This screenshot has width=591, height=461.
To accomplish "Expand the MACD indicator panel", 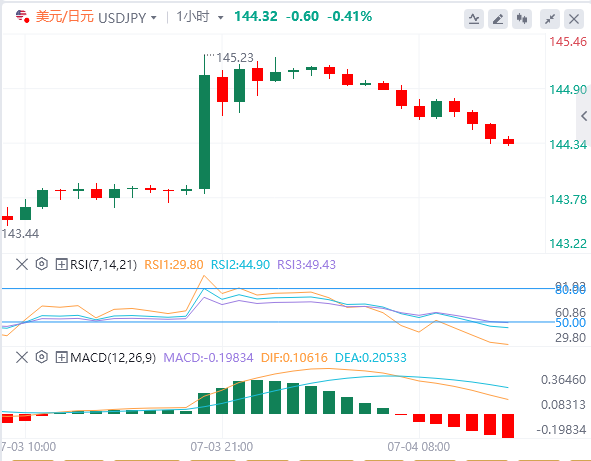I will click(x=61, y=357).
